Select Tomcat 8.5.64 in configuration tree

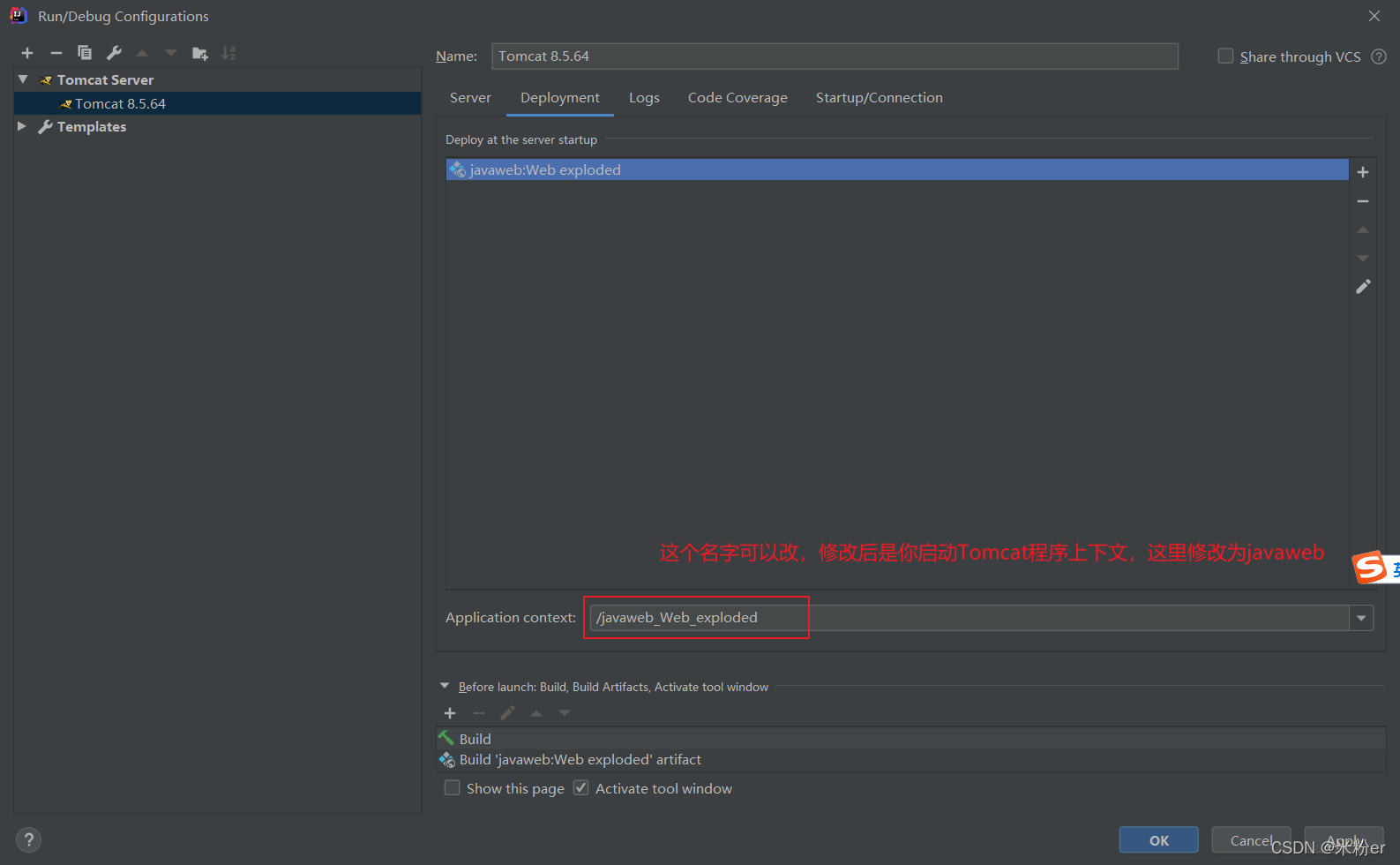217,103
